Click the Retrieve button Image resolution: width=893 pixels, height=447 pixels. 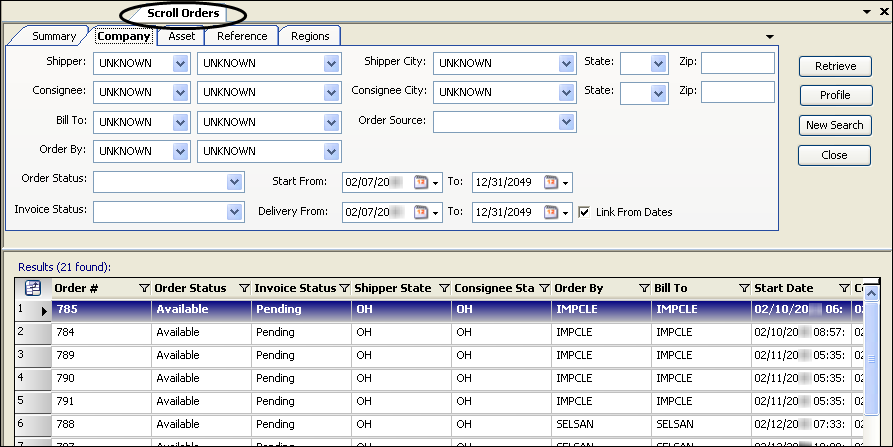coord(835,66)
